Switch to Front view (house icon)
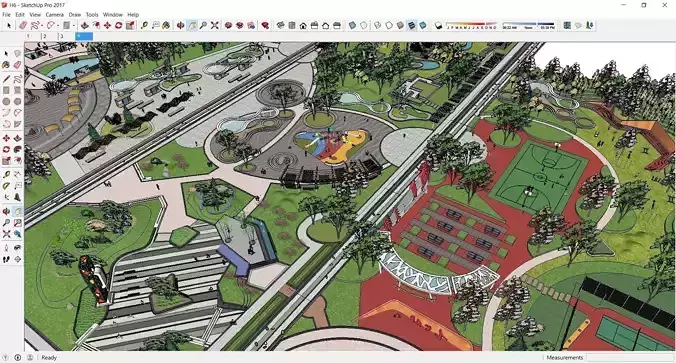The image size is (676, 363). pyautogui.click(x=303, y=25)
